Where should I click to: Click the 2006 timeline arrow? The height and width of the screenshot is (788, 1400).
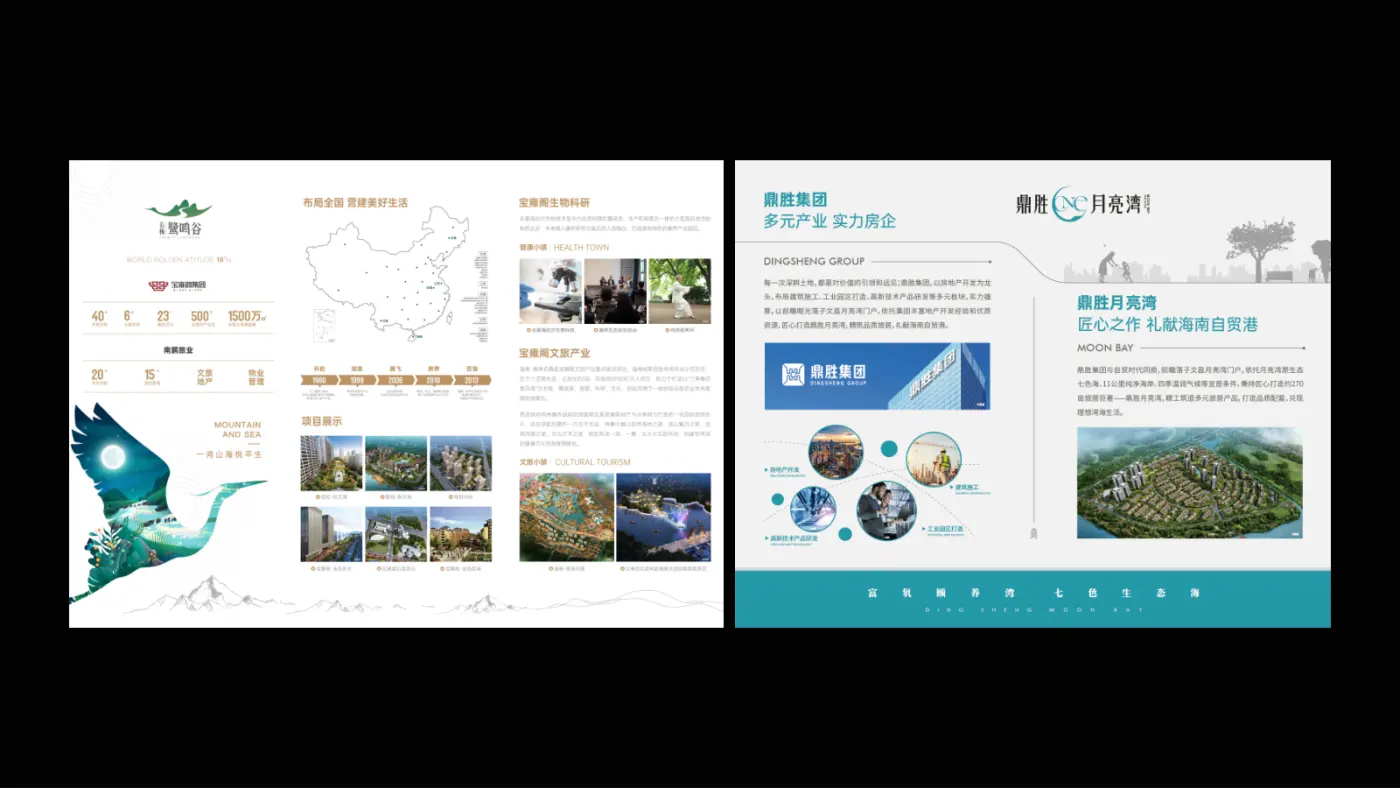pyautogui.click(x=396, y=380)
